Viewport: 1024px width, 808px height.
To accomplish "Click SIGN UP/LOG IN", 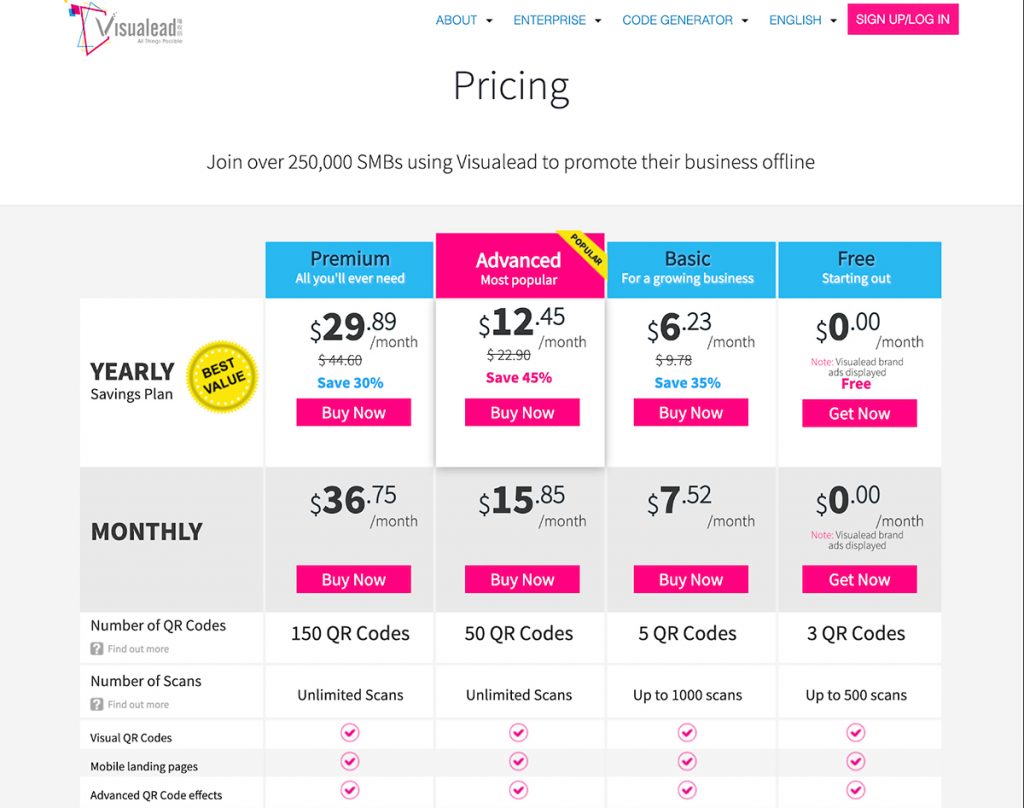I will coord(902,19).
